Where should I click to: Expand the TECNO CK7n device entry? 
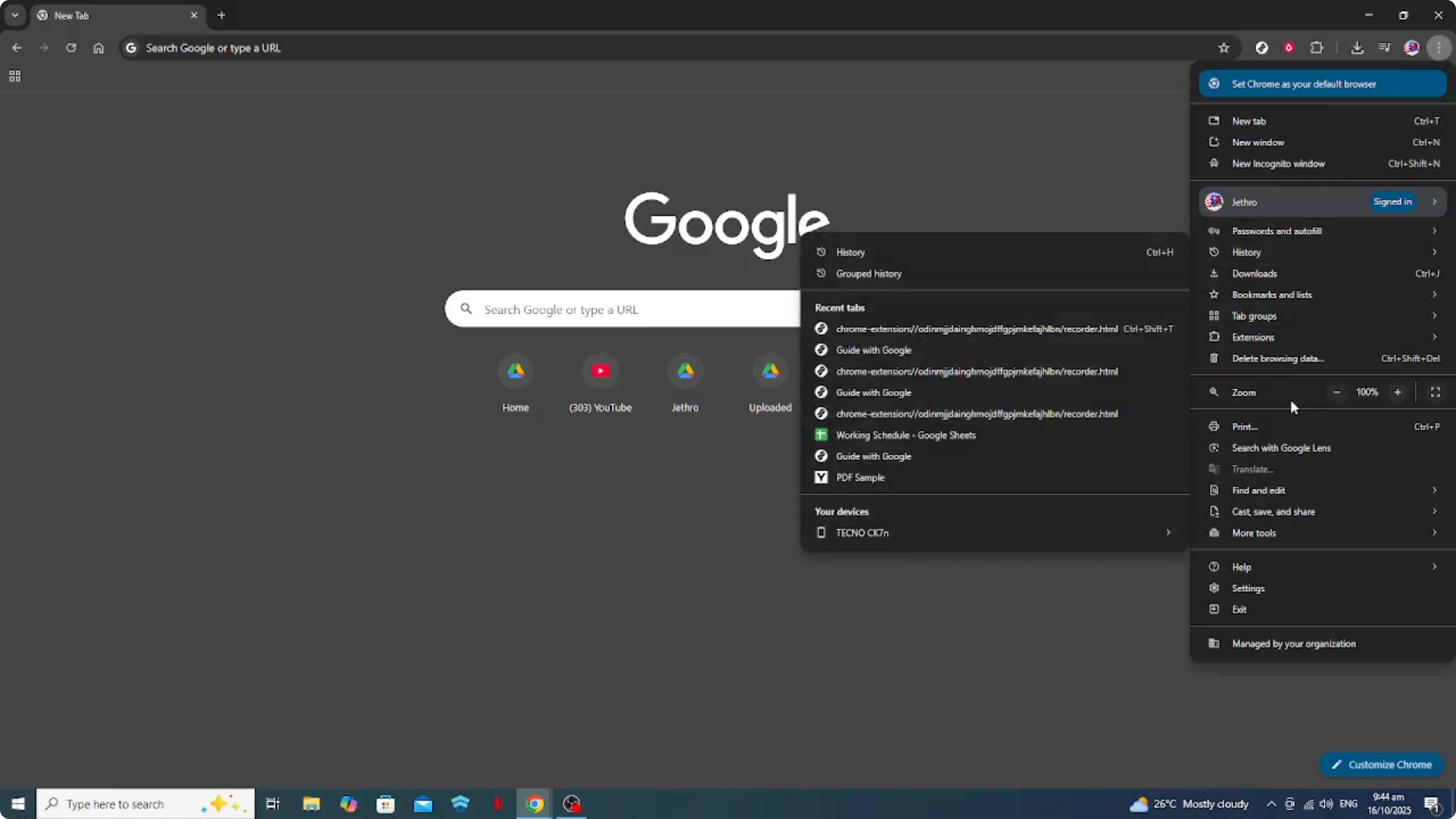point(1168,533)
